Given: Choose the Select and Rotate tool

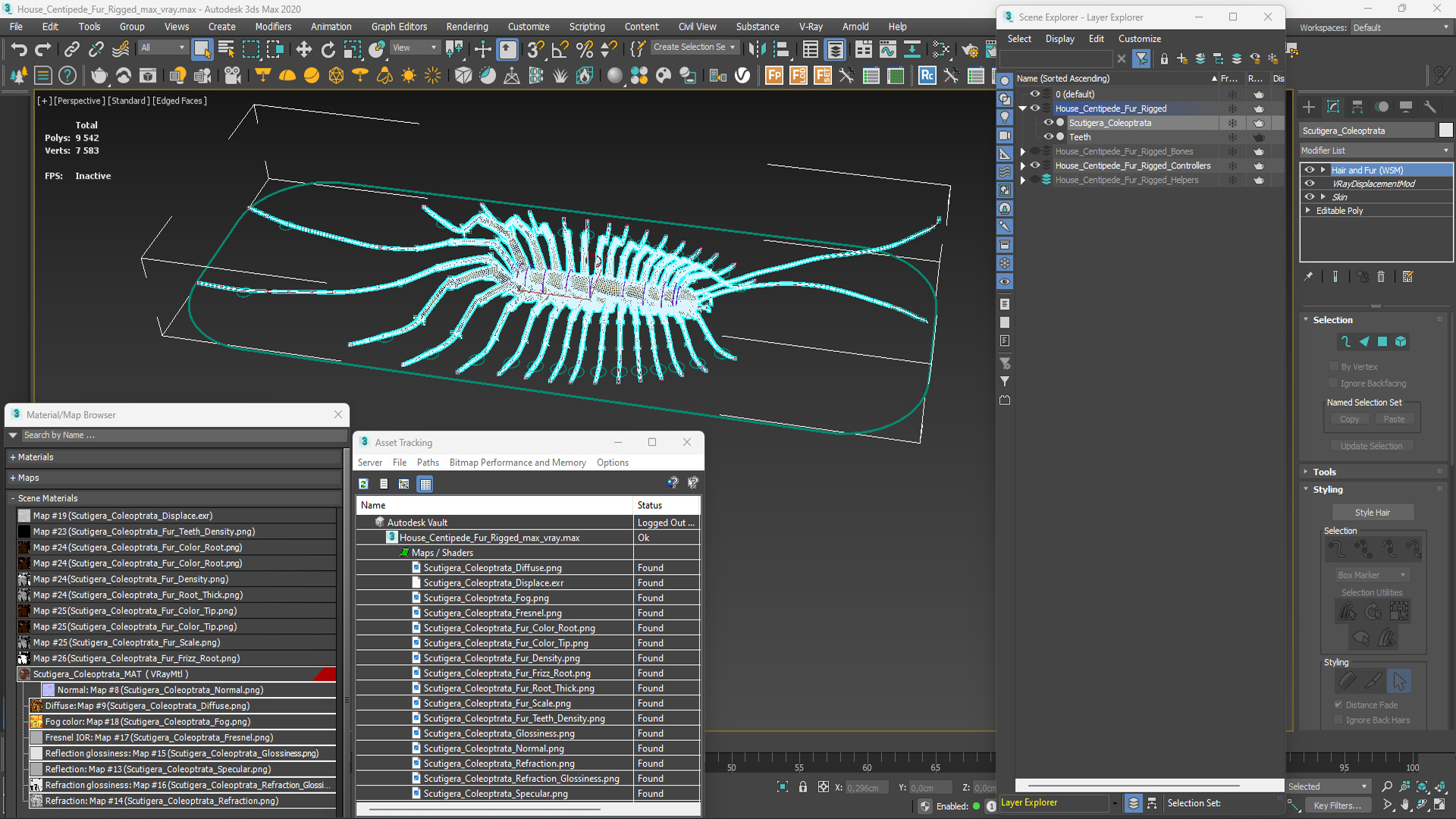Looking at the screenshot, I should [x=328, y=50].
